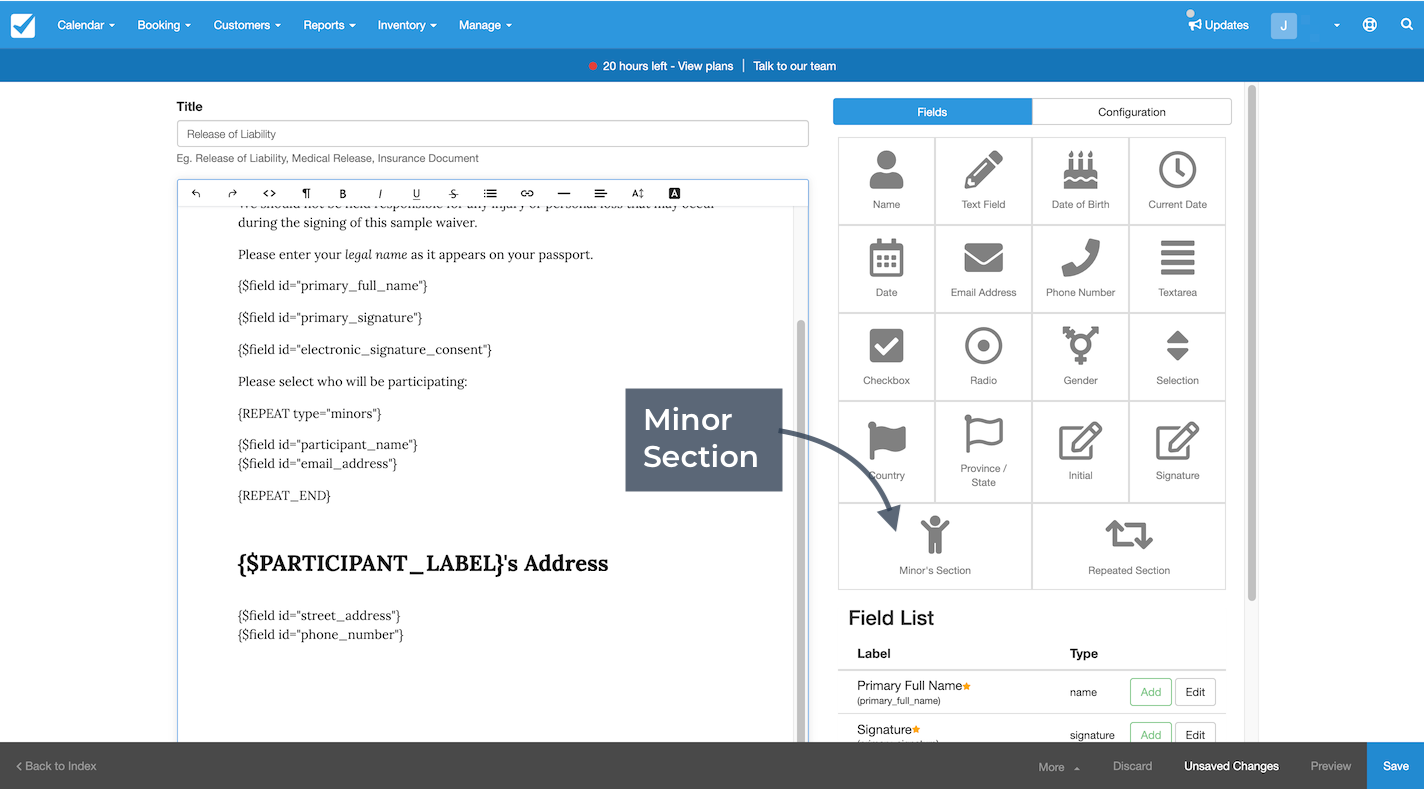
Task: Open the text color tool
Action: [674, 193]
